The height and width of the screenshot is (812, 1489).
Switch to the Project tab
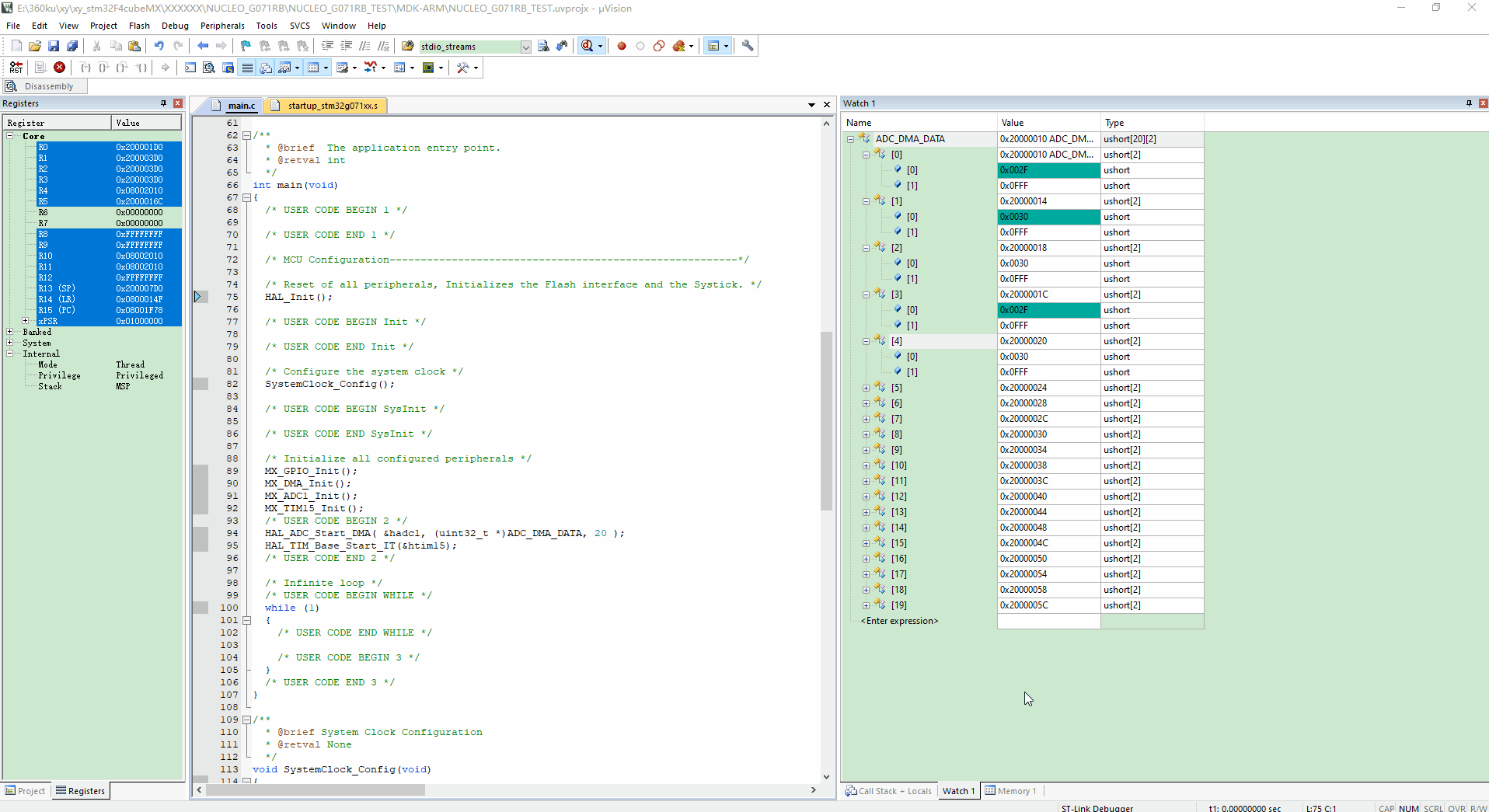coord(26,791)
